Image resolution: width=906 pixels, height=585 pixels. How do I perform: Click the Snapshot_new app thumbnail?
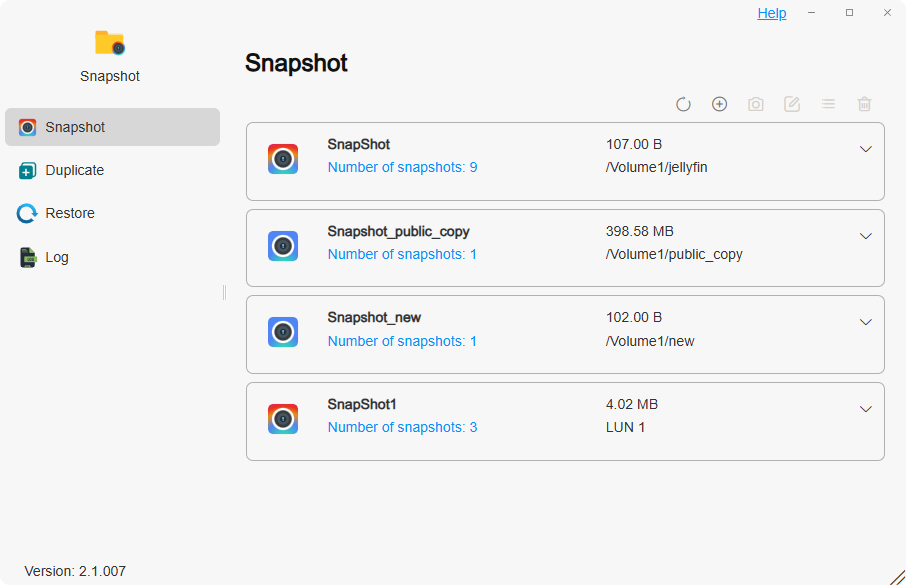(283, 332)
